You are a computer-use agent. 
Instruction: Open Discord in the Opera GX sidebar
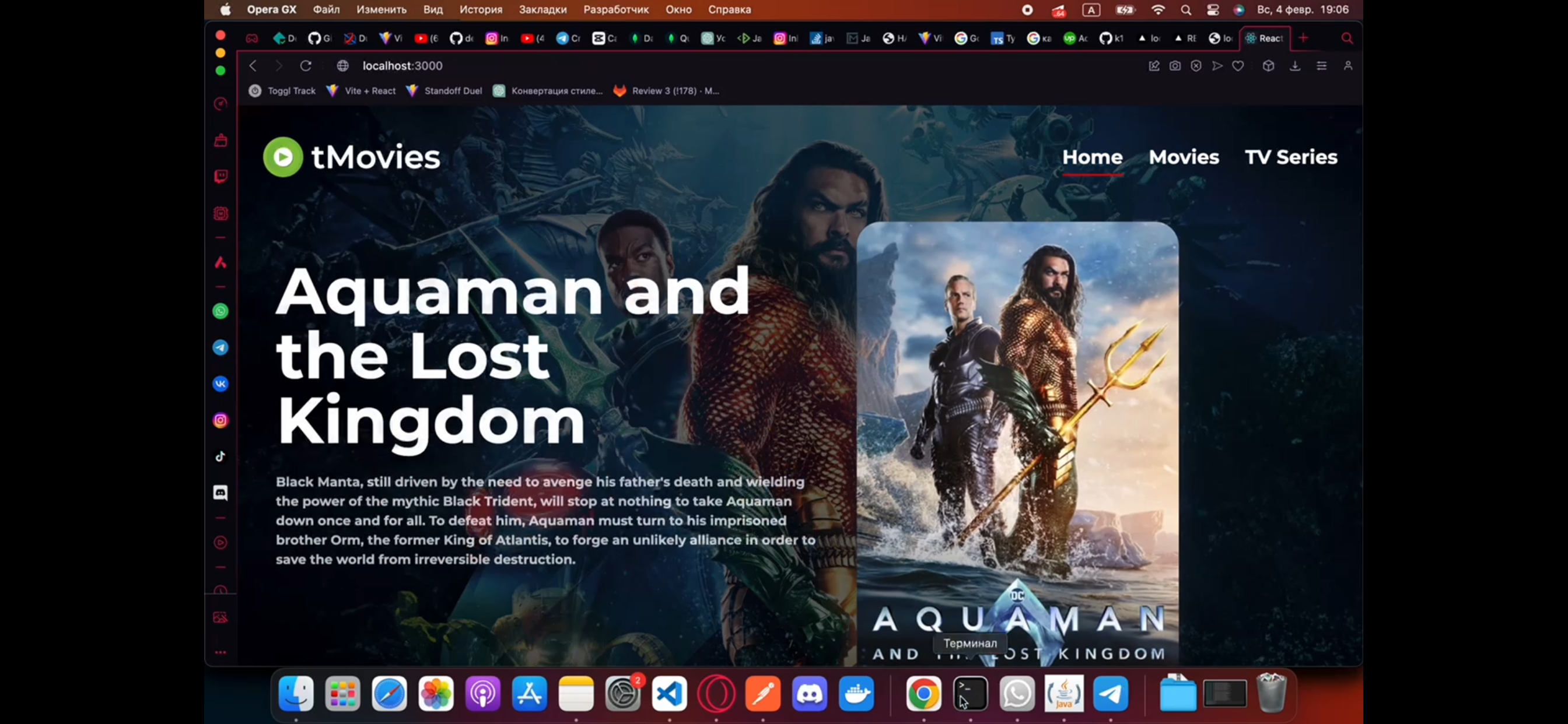click(220, 493)
